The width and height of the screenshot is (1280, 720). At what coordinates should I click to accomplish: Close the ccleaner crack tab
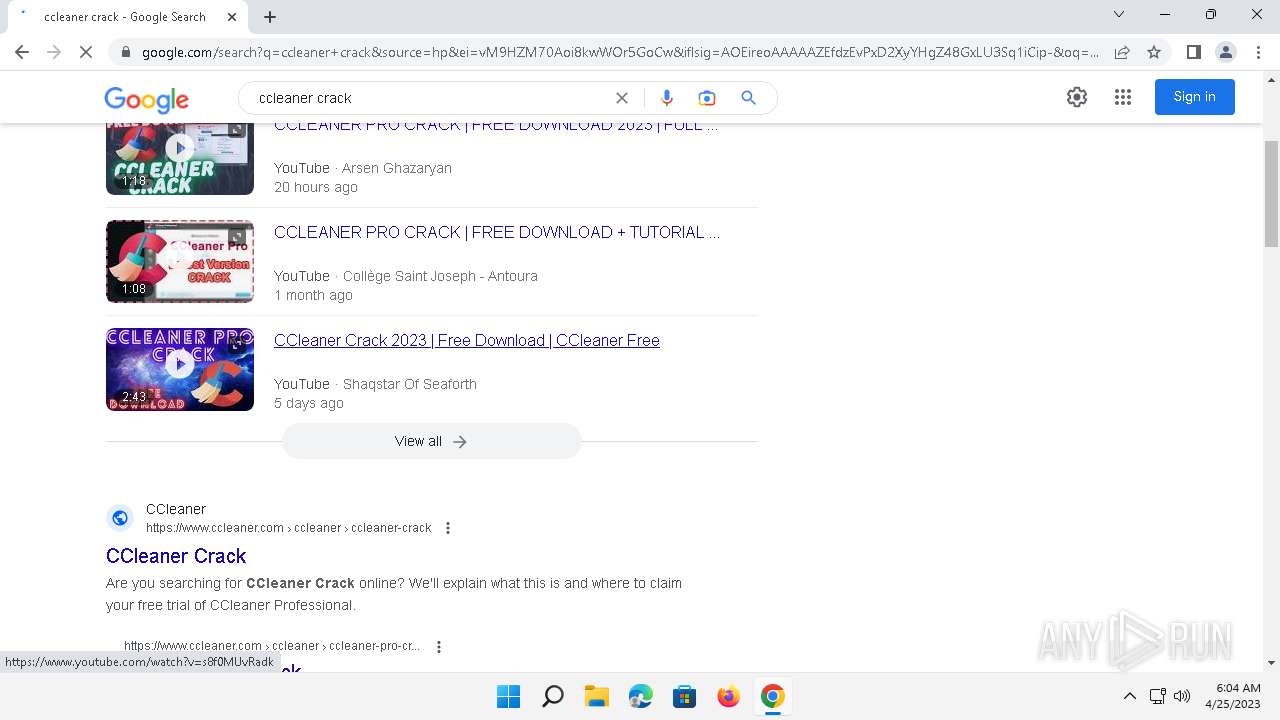pyautogui.click(x=233, y=17)
